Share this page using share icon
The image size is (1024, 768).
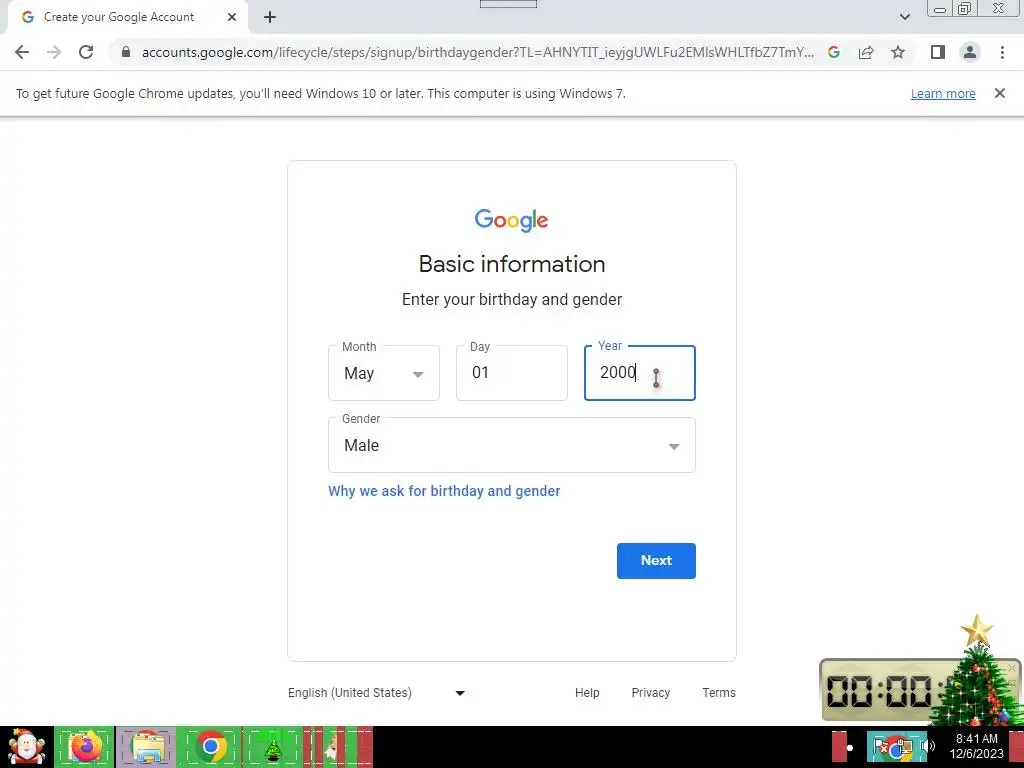pos(866,52)
